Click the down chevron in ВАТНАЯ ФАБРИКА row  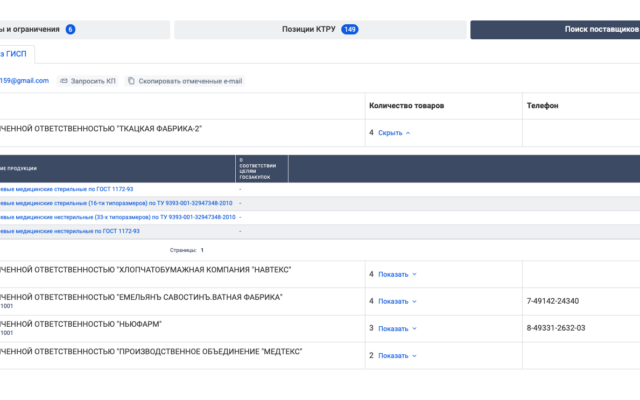pyautogui.click(x=414, y=301)
